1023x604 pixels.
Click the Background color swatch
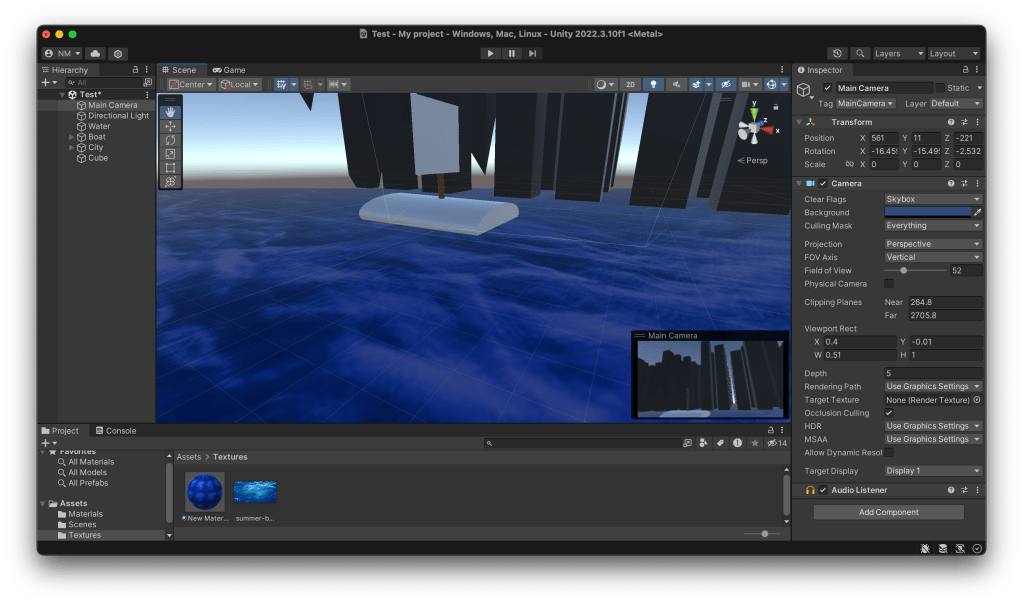pos(927,212)
